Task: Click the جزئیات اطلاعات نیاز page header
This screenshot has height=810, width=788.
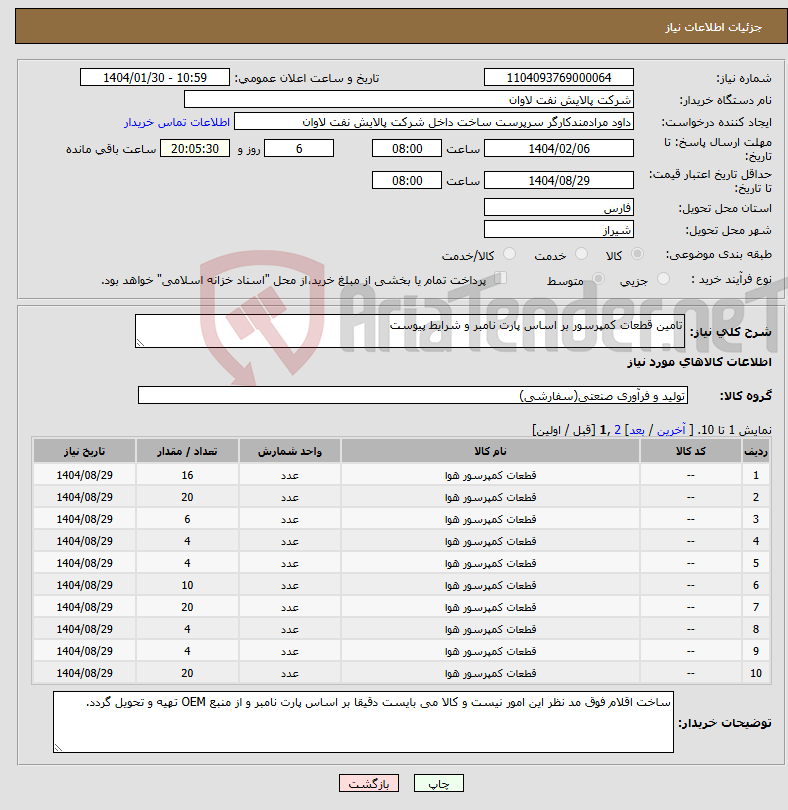Action: pyautogui.click(x=713, y=27)
